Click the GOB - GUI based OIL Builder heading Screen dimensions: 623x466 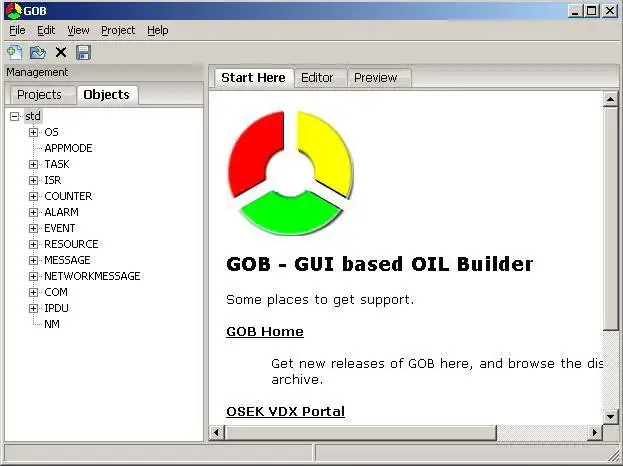click(x=379, y=264)
